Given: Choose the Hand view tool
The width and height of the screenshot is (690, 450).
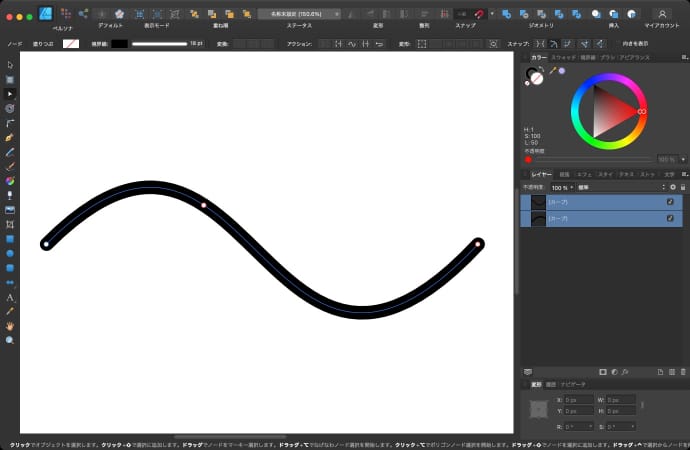Looking at the screenshot, I should coord(10,326).
